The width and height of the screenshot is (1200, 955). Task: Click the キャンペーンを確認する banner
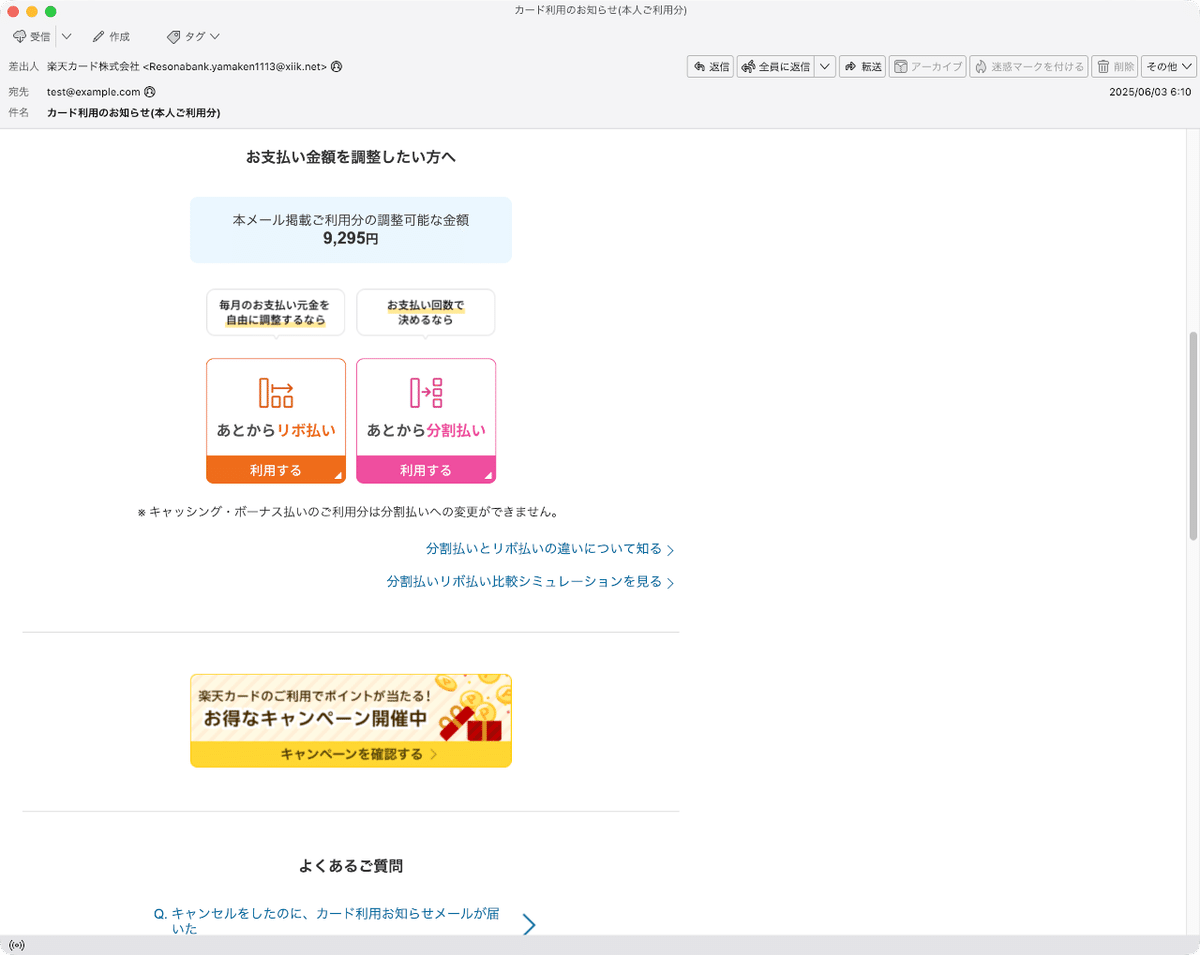click(x=350, y=754)
